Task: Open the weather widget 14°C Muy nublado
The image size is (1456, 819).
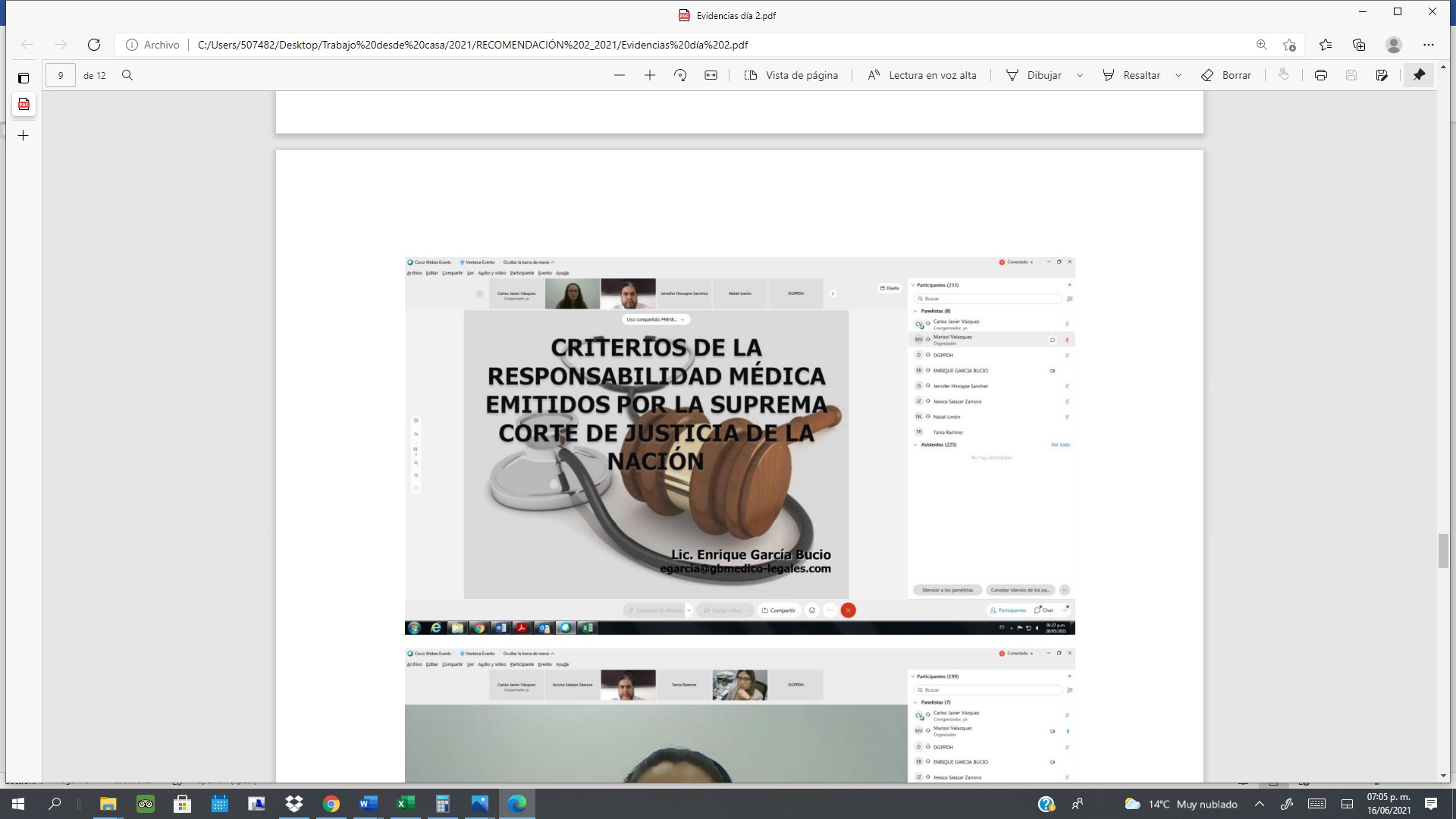Action: (x=1181, y=804)
